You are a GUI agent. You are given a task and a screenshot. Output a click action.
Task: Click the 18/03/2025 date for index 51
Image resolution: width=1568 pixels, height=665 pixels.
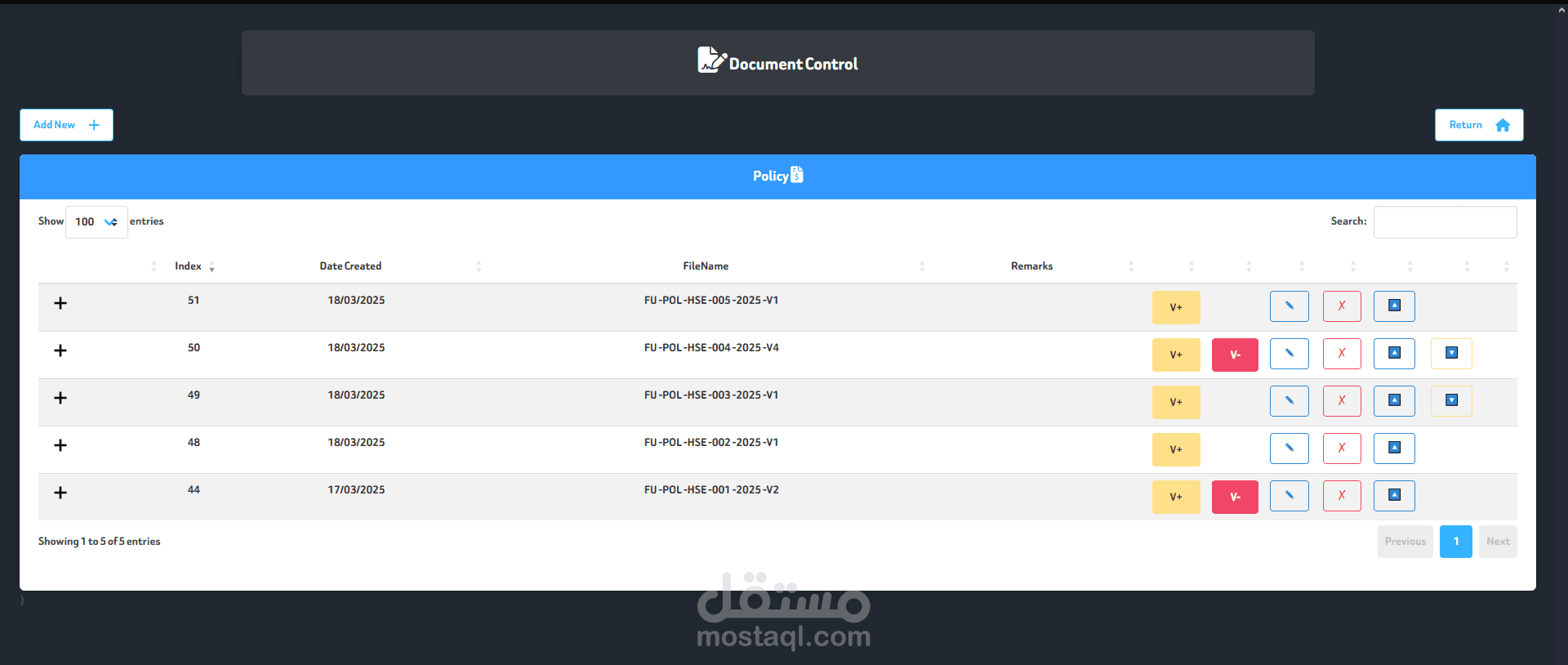(x=356, y=301)
